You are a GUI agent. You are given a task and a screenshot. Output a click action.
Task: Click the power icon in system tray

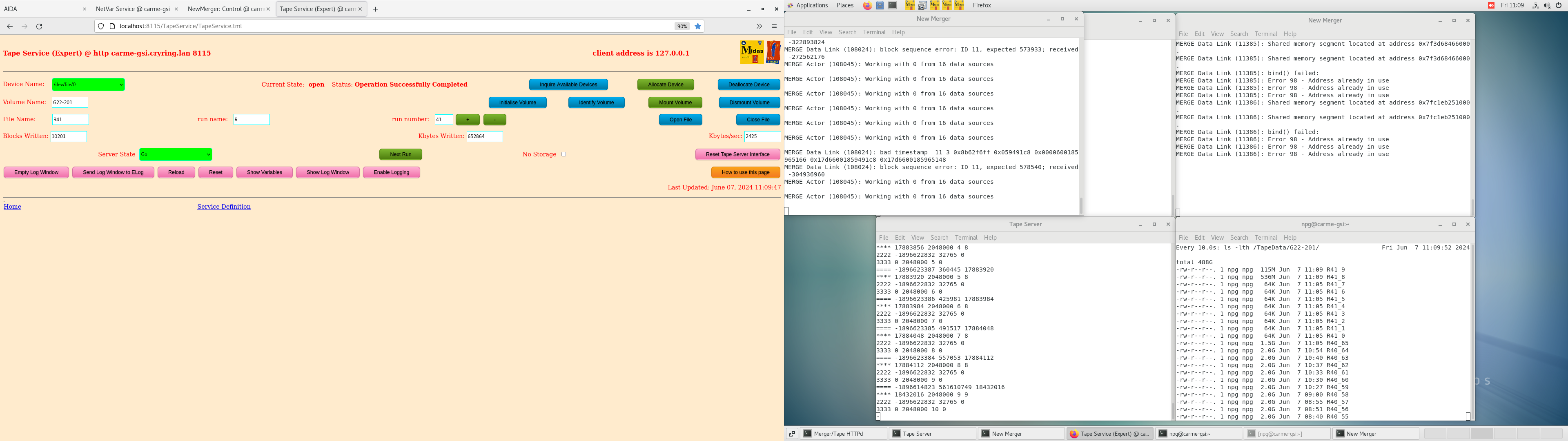[1559, 5]
